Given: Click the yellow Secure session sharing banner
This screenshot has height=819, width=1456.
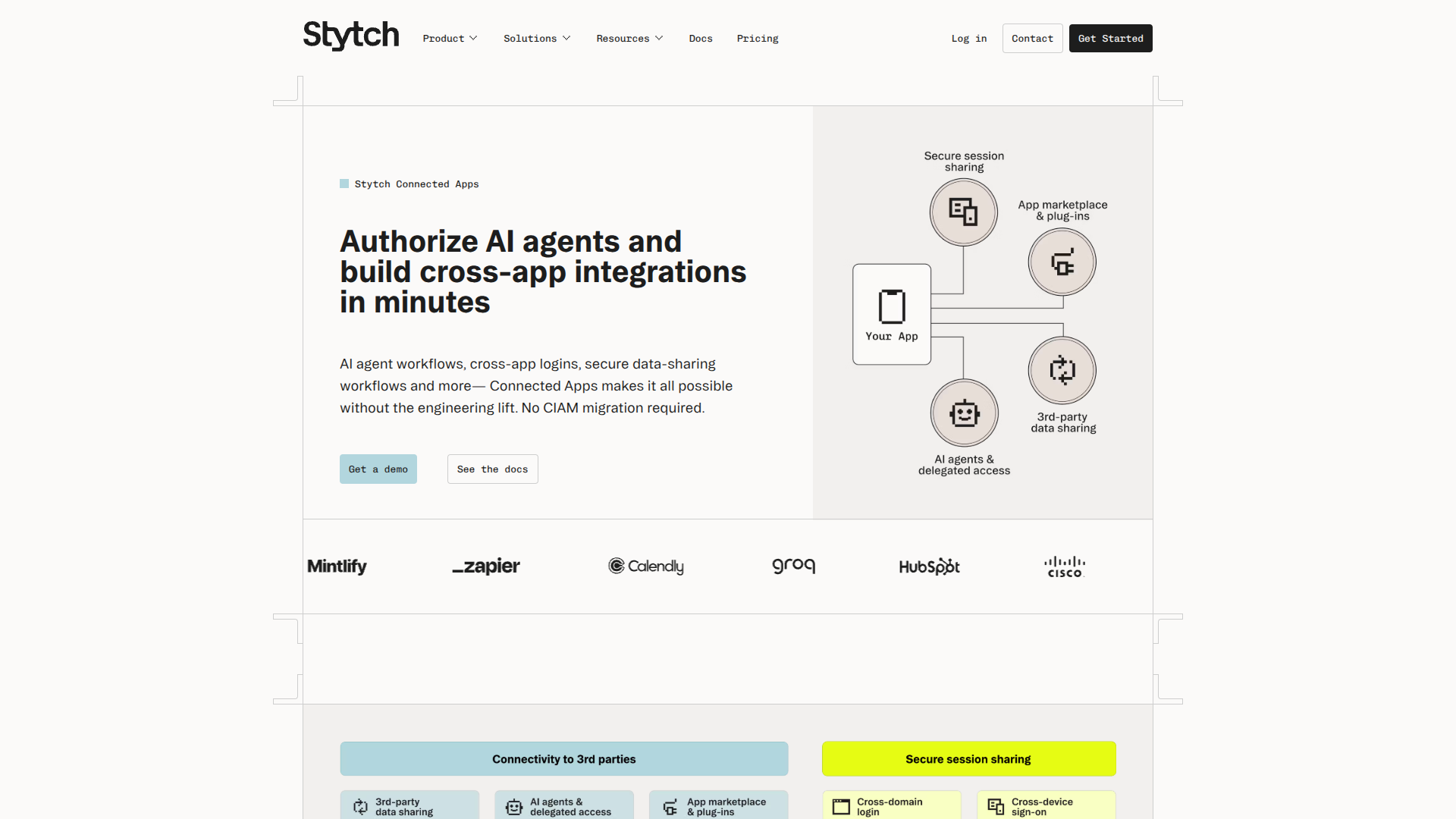Looking at the screenshot, I should pos(968,758).
